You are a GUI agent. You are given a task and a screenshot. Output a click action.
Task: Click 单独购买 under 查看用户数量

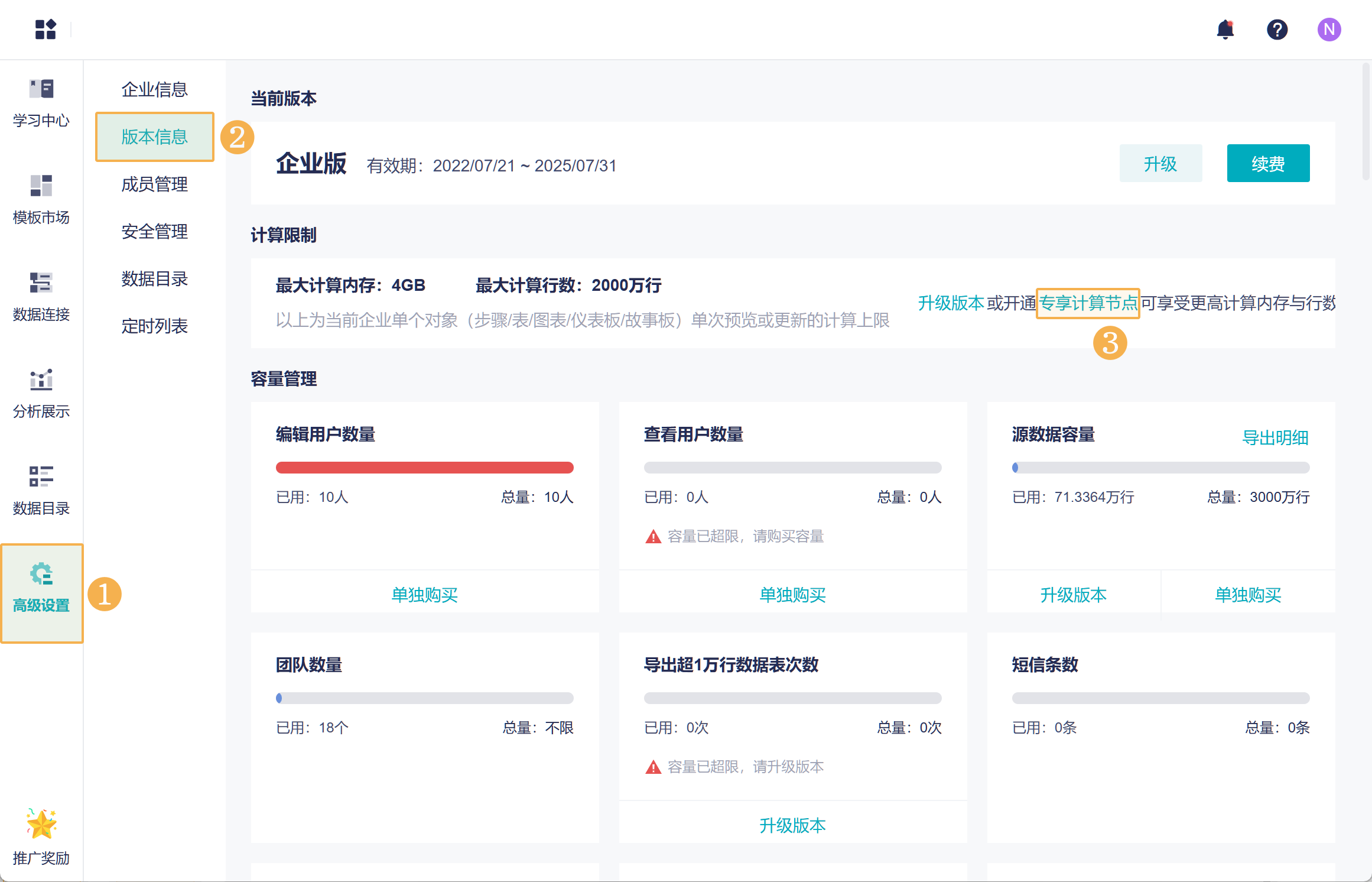792,594
